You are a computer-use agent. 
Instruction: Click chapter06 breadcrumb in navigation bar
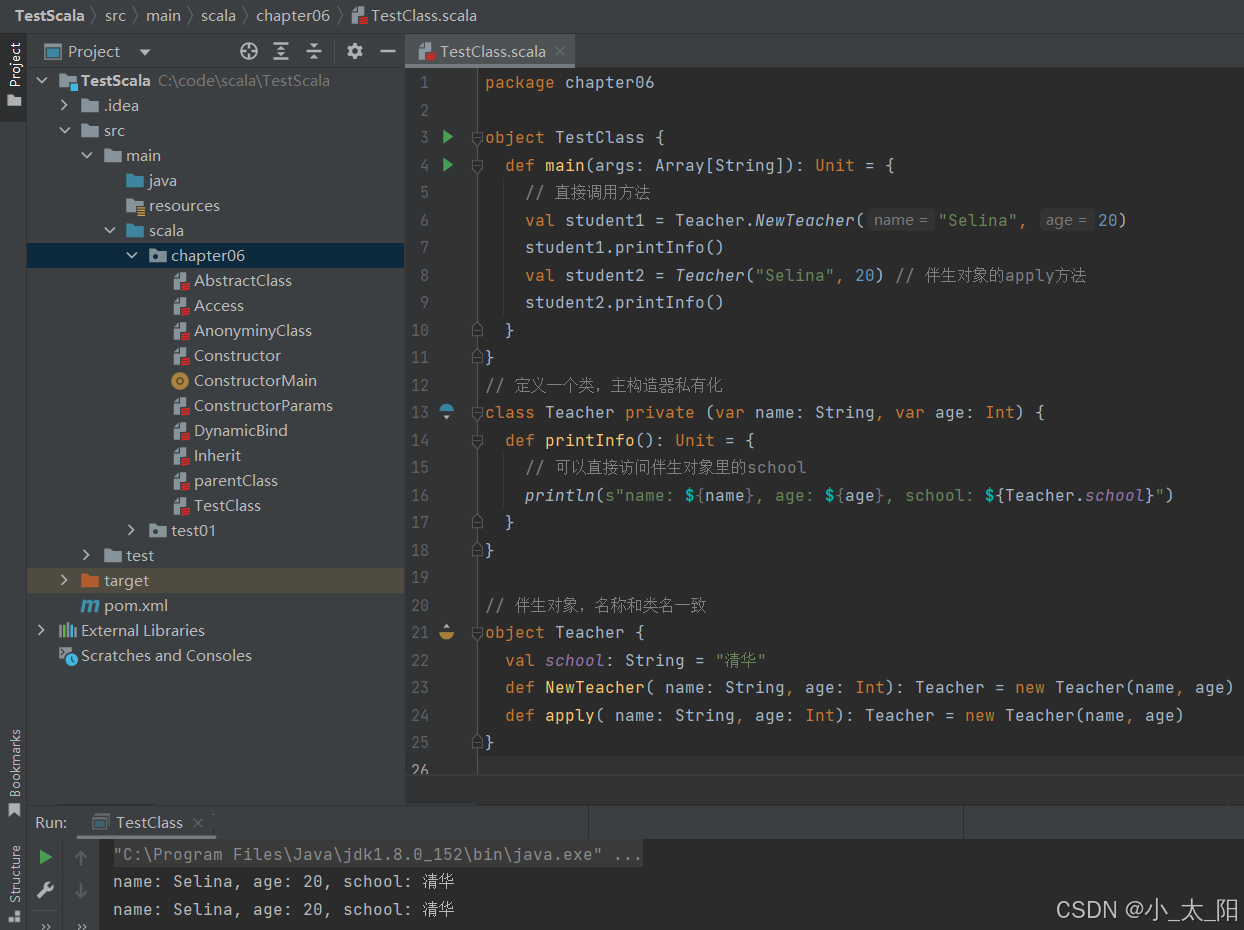point(293,15)
